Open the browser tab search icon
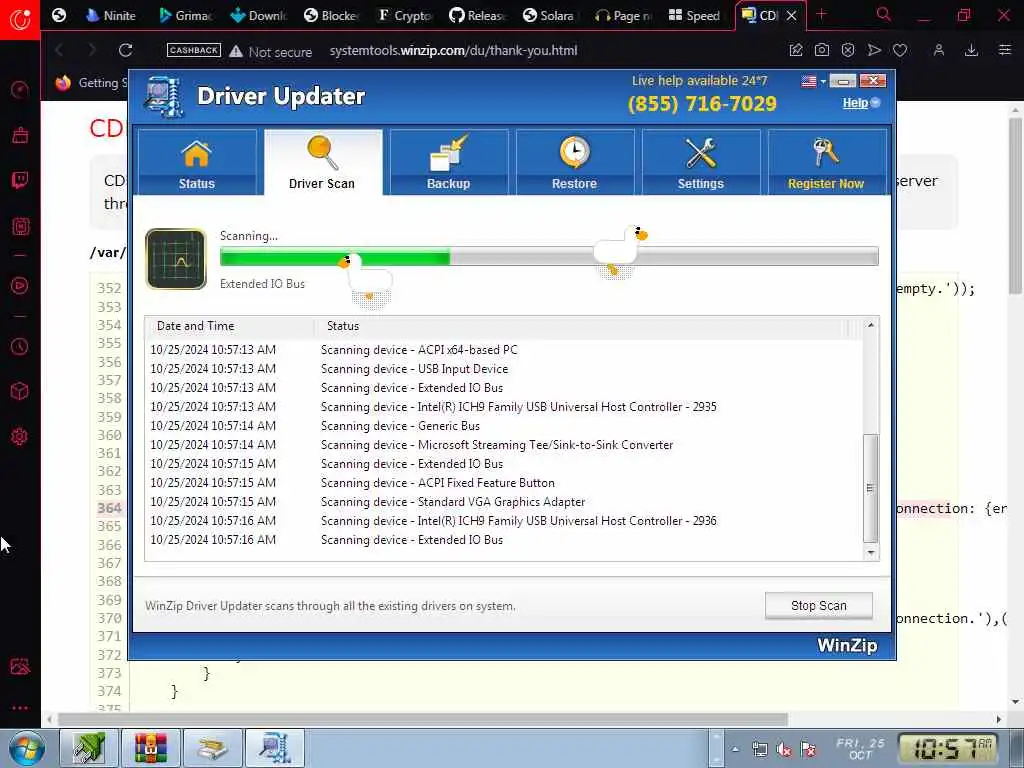Image resolution: width=1024 pixels, height=768 pixels. point(884,14)
